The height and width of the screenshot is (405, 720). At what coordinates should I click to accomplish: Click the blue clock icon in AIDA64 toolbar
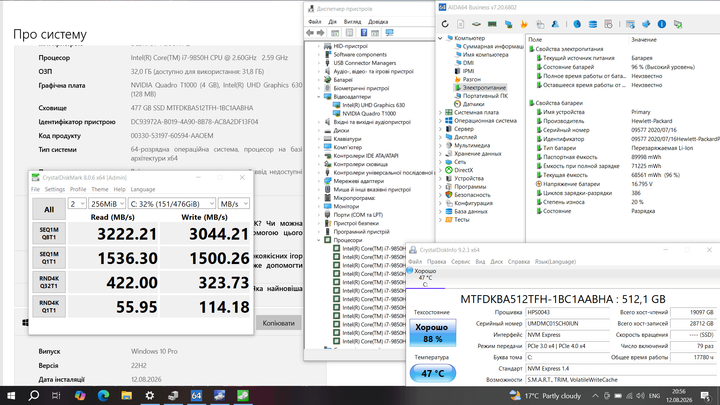[x=577, y=24]
